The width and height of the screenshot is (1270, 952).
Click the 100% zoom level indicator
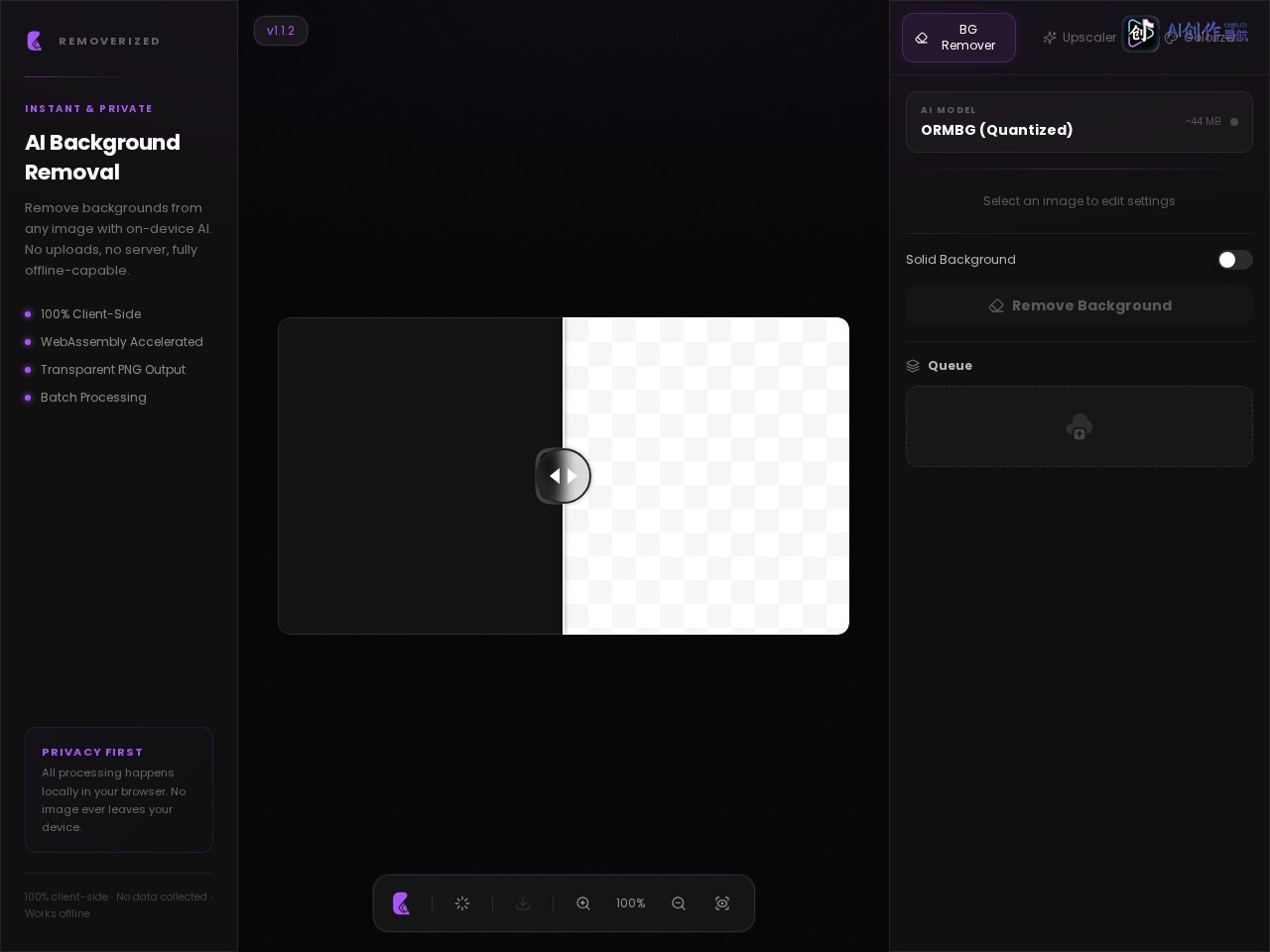[631, 903]
